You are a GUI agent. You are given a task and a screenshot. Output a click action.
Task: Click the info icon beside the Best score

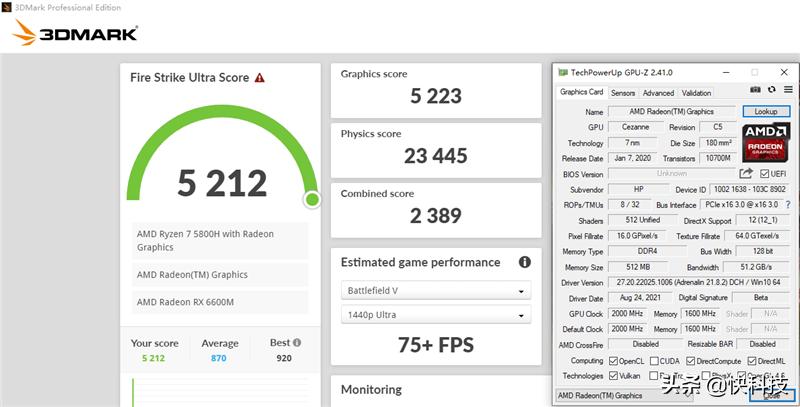point(297,343)
